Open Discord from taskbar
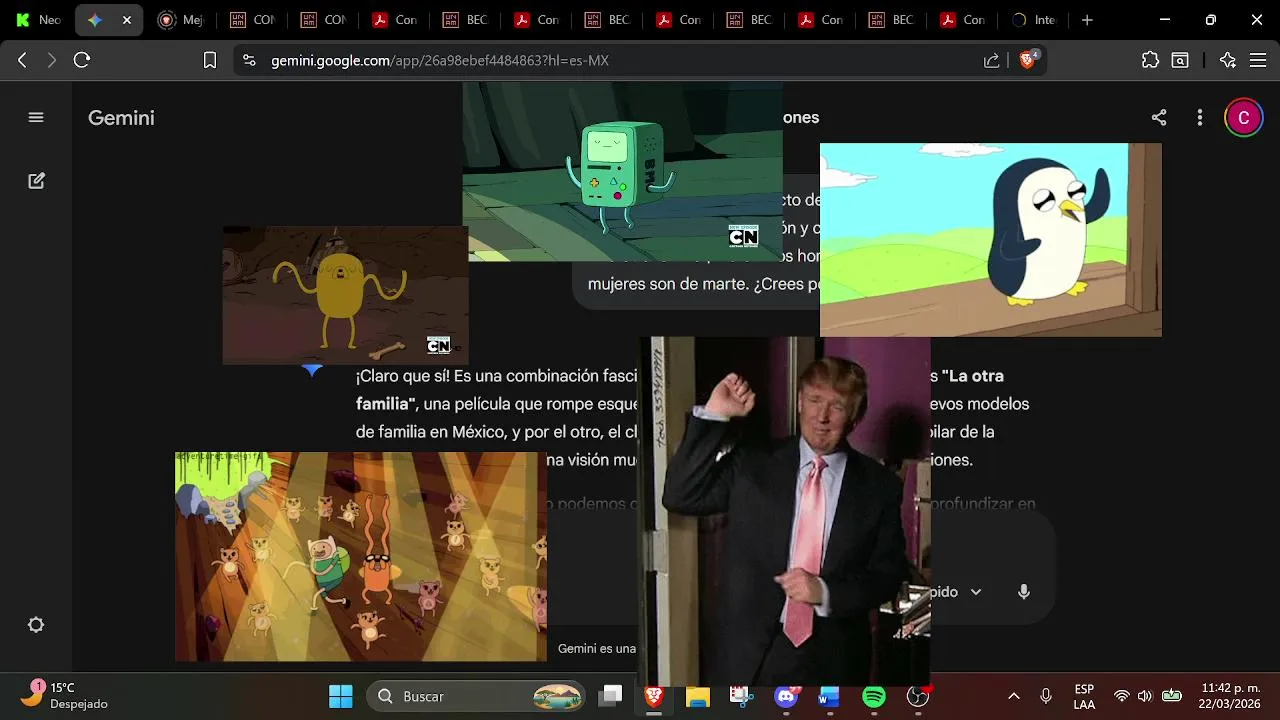 click(786, 696)
